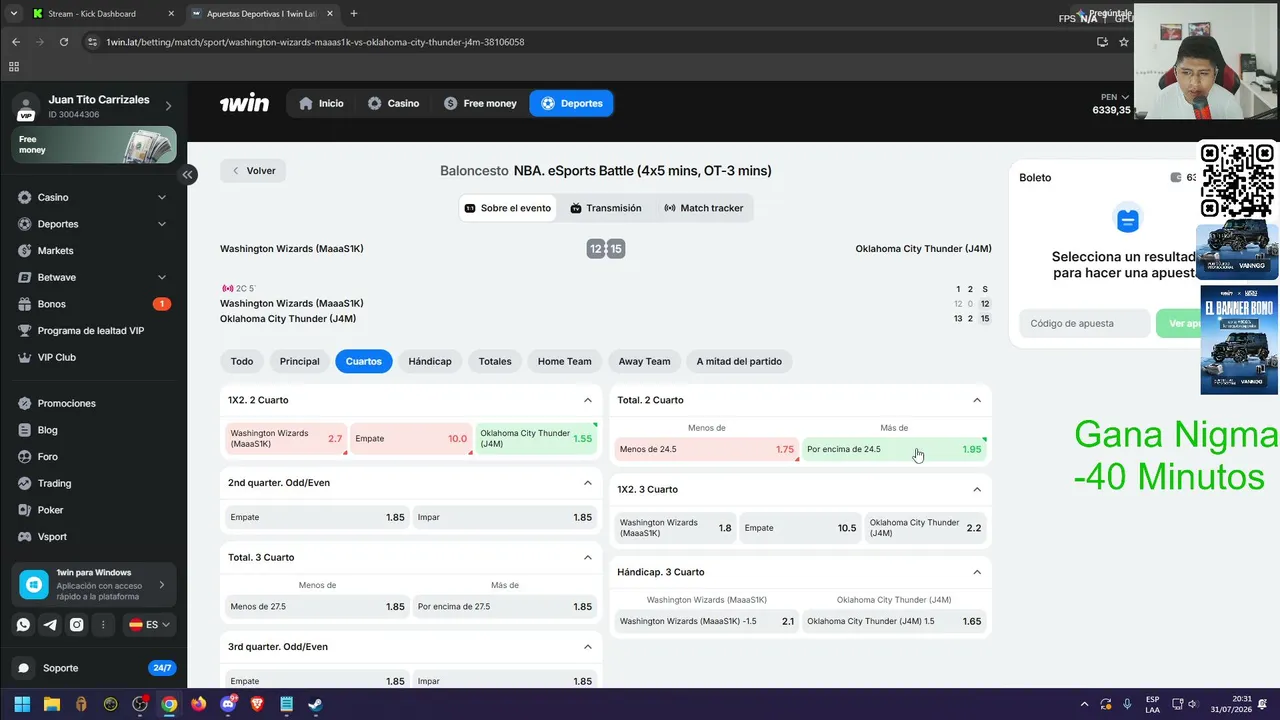Collapse the sidebar with double-arrow icon
This screenshot has width=1280, height=720.
pos(187,174)
